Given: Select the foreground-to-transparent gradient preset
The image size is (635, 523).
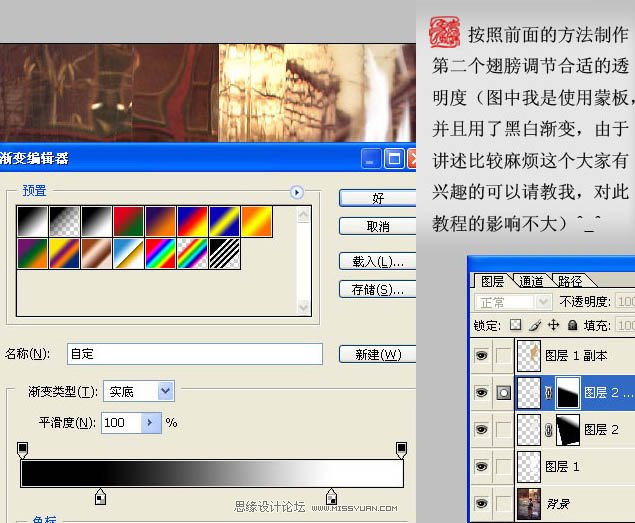Looking at the screenshot, I should [65, 221].
